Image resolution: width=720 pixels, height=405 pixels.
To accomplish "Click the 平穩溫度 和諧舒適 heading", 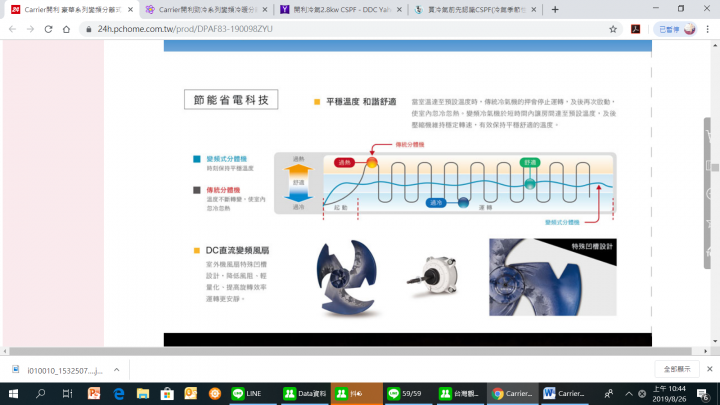I will [x=361, y=102].
